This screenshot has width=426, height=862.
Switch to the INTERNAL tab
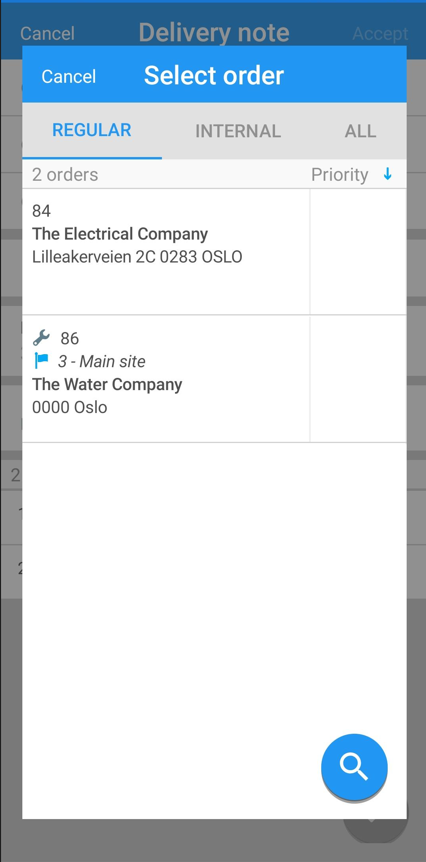click(x=238, y=131)
